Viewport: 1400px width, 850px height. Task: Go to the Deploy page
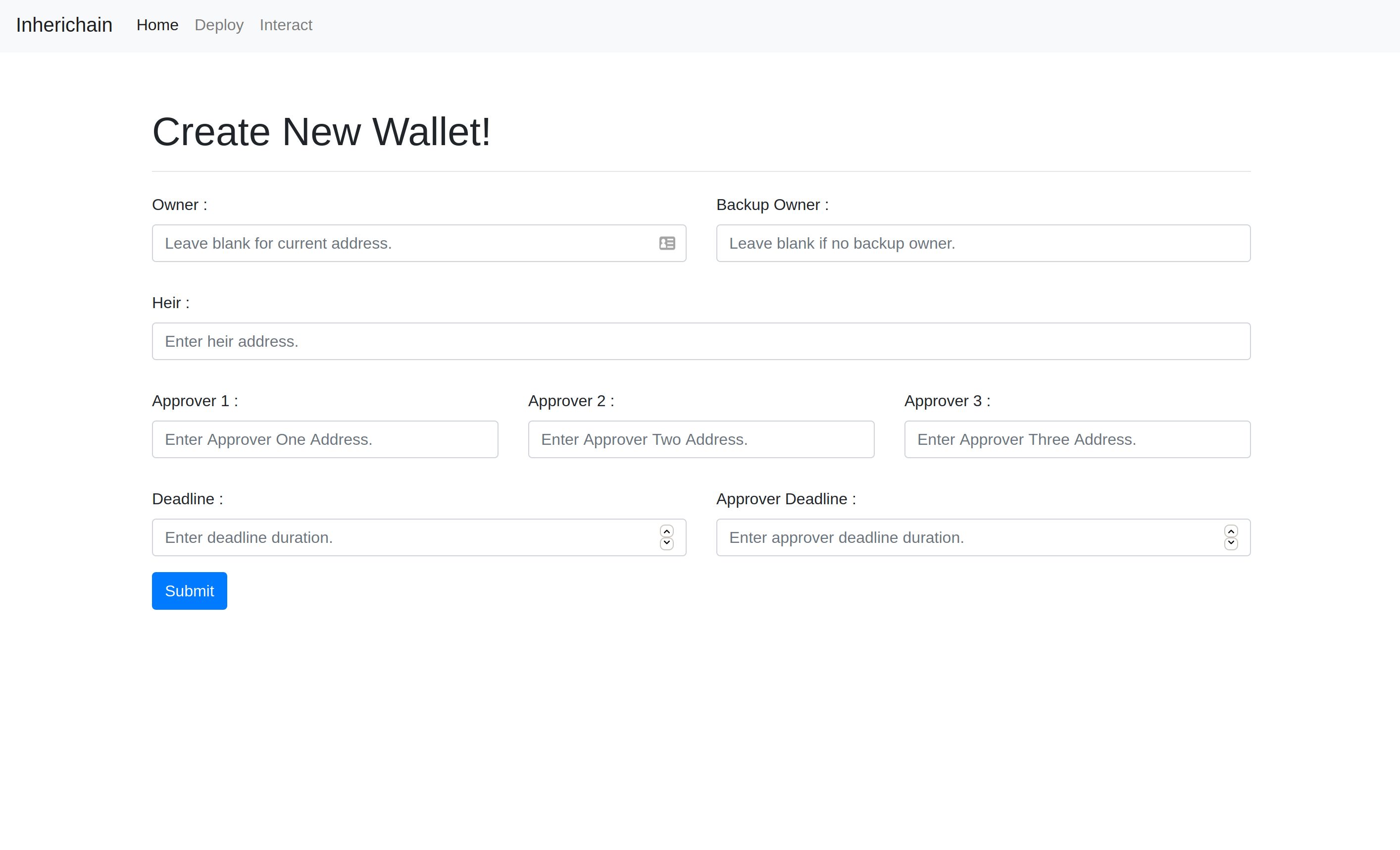click(x=219, y=25)
